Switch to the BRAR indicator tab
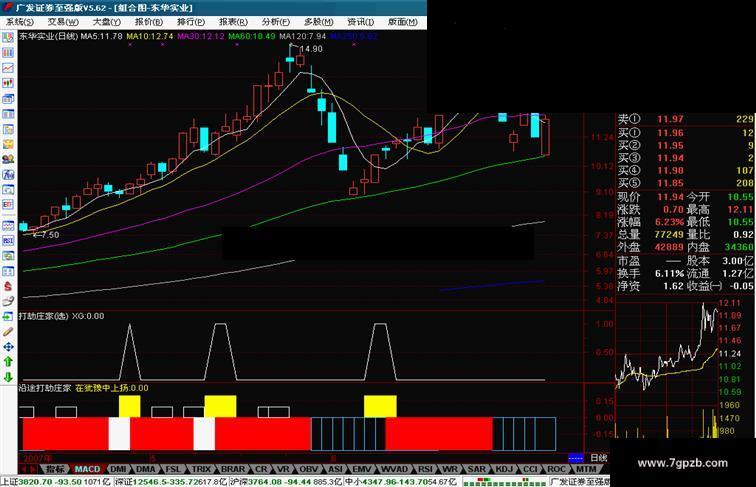The width and height of the screenshot is (756, 487). pos(233,469)
